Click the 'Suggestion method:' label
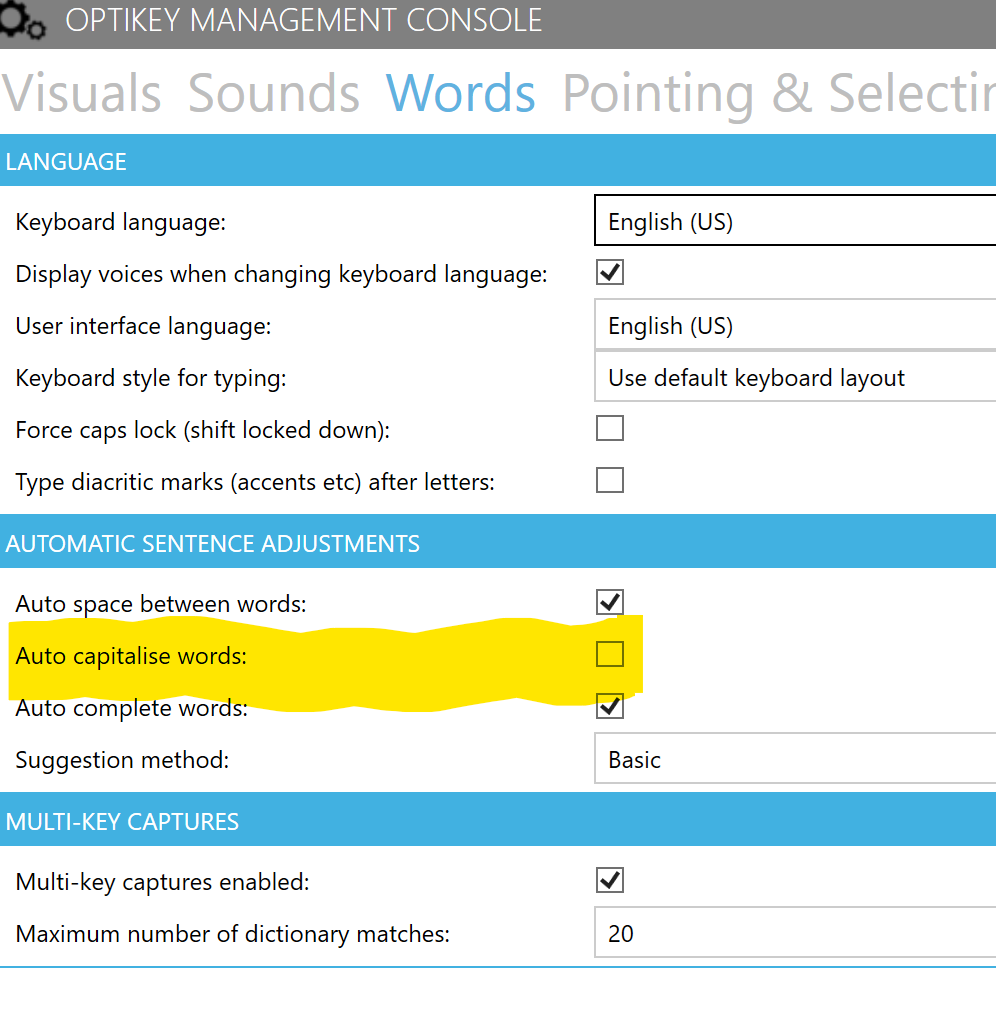This screenshot has width=996, height=1034. coord(122,760)
